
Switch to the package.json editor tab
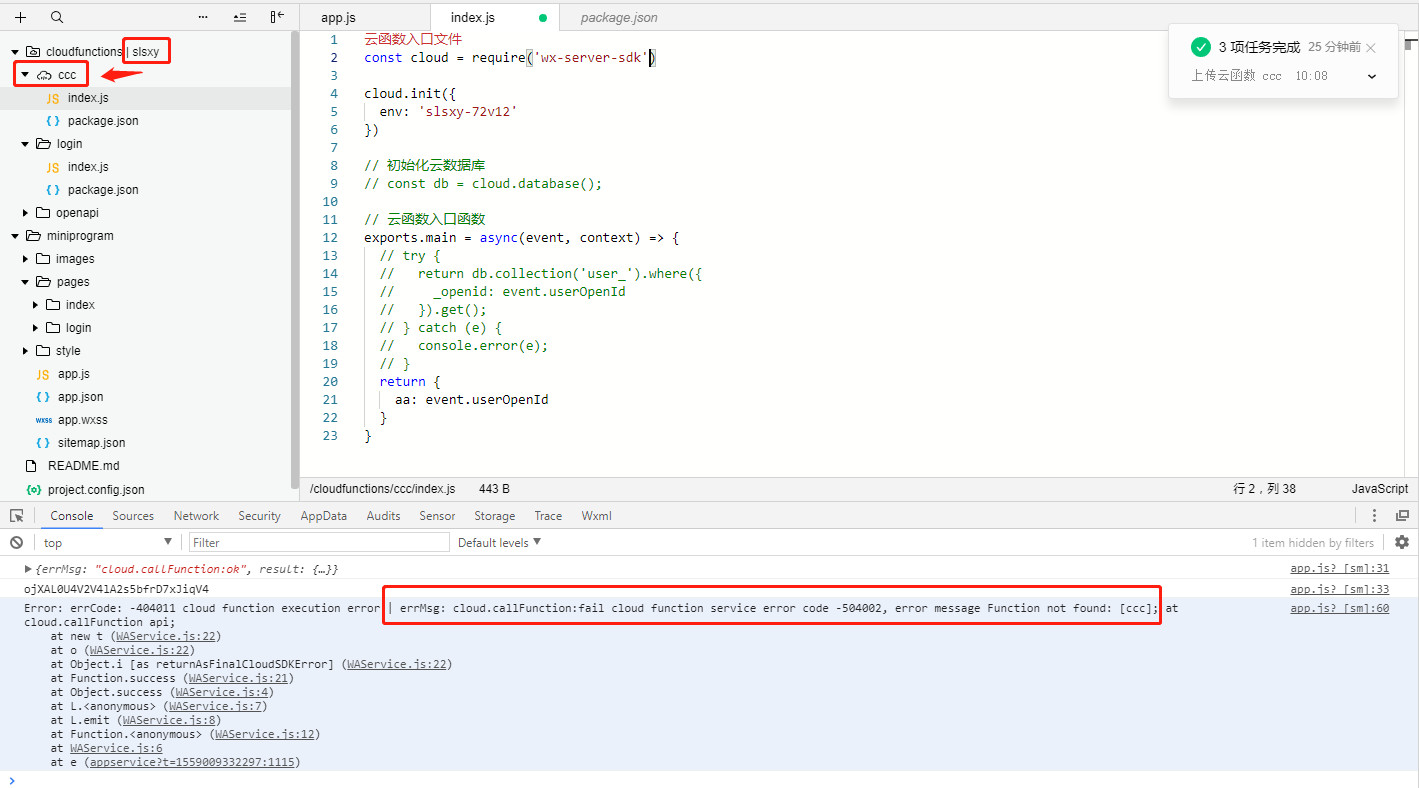point(619,18)
